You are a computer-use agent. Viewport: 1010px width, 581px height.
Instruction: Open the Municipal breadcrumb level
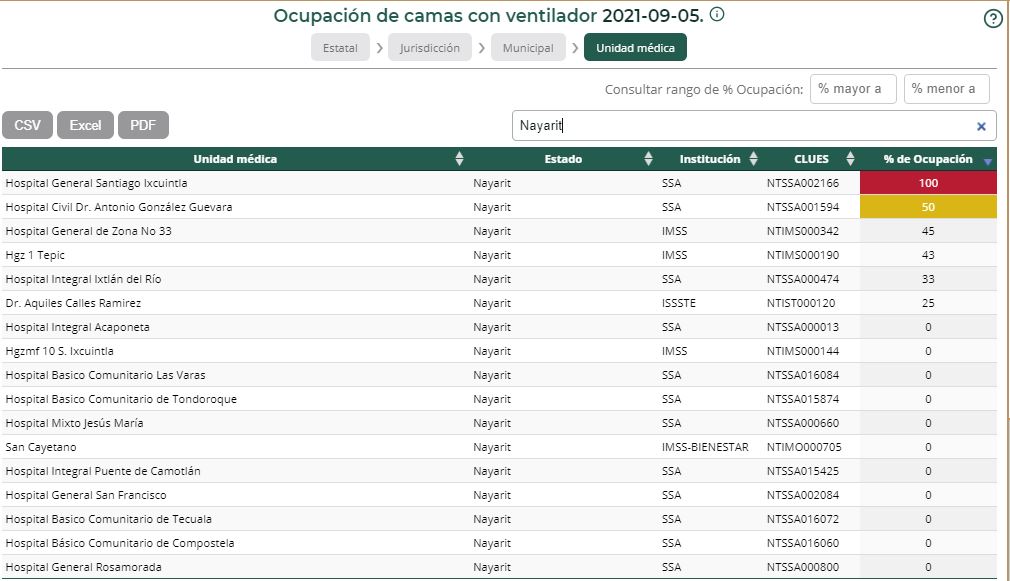point(528,46)
